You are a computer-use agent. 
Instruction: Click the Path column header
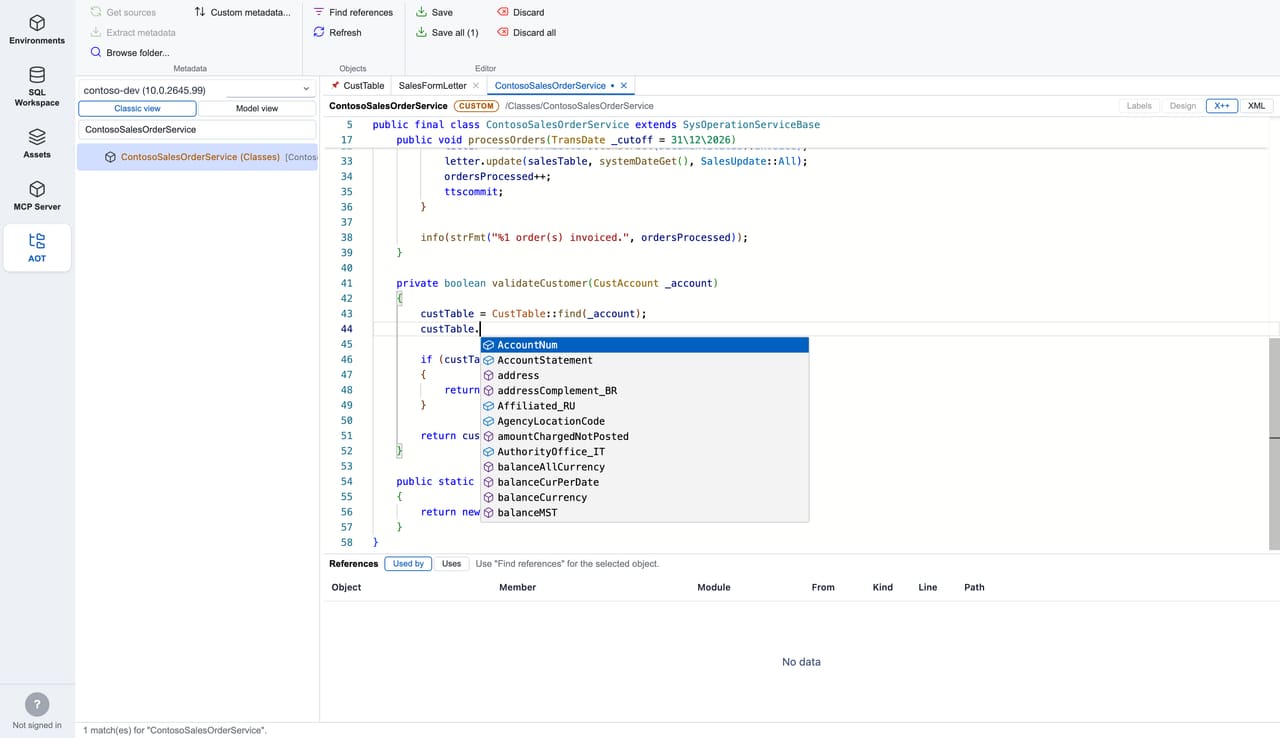(974, 587)
